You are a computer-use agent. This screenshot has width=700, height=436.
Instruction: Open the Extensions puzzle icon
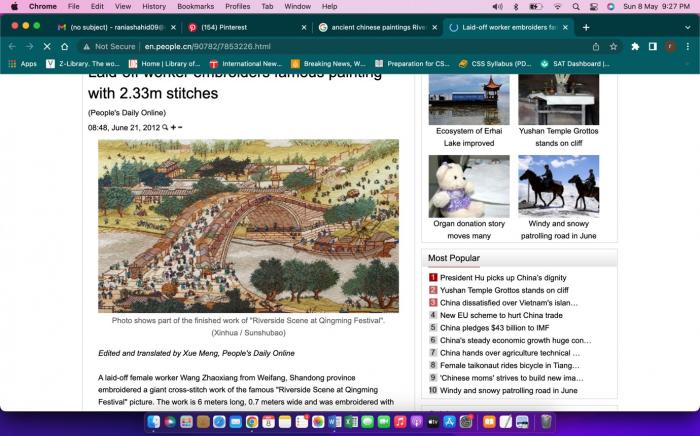pyautogui.click(x=635, y=46)
